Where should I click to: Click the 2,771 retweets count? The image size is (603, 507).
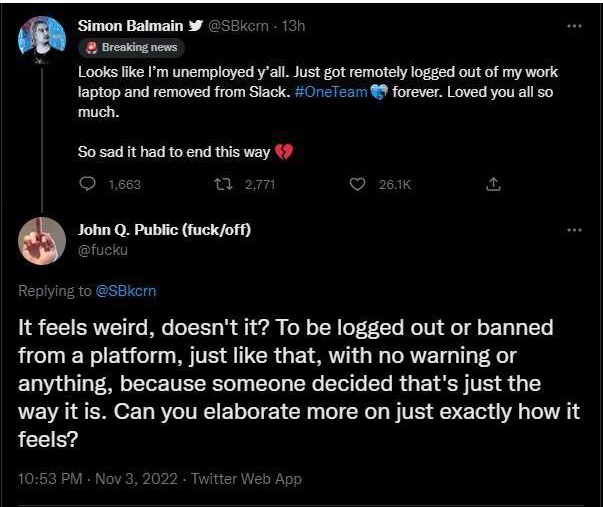260,184
